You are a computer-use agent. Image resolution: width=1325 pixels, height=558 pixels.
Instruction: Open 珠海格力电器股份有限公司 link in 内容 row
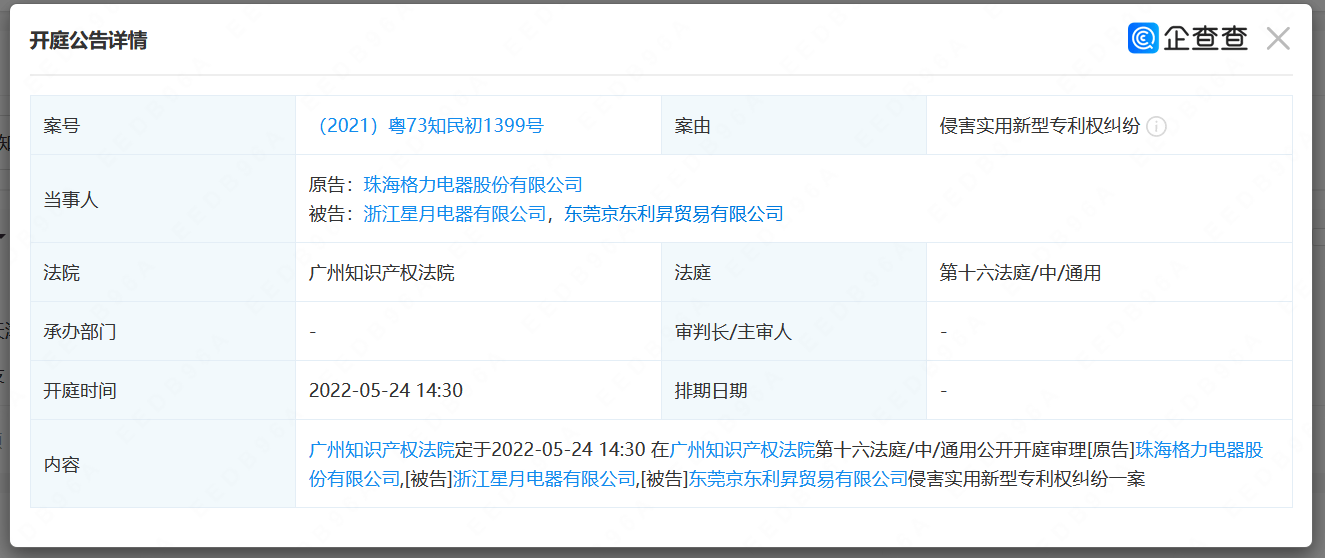click(x=1200, y=450)
